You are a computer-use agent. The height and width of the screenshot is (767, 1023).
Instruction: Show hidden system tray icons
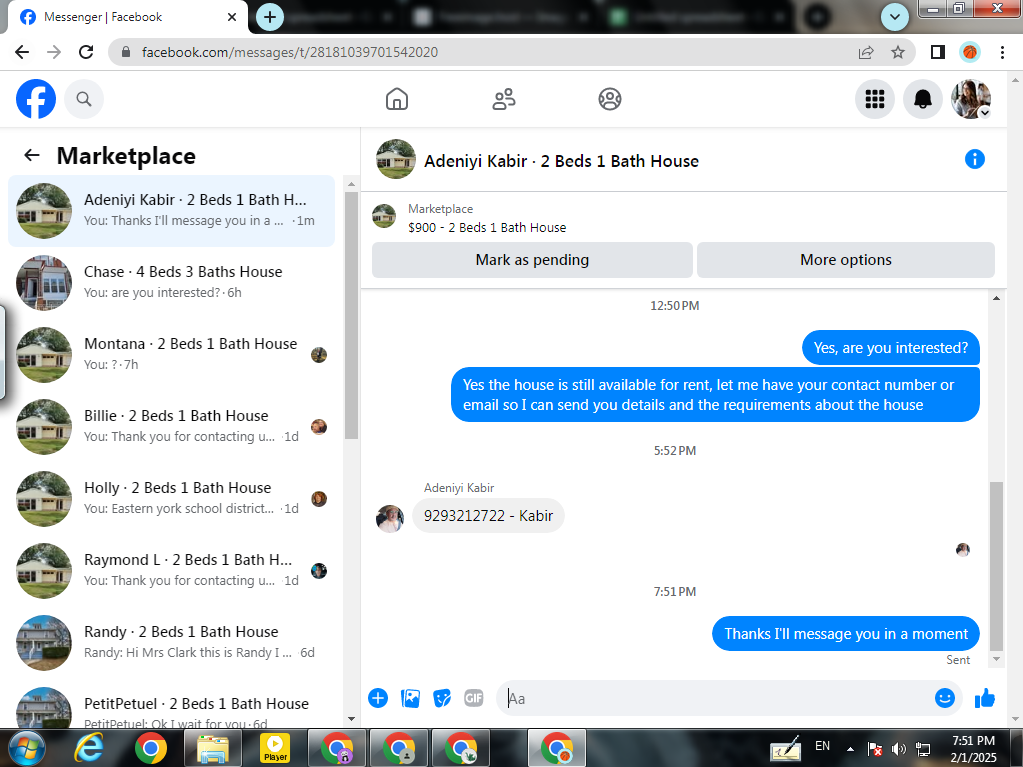tap(850, 749)
